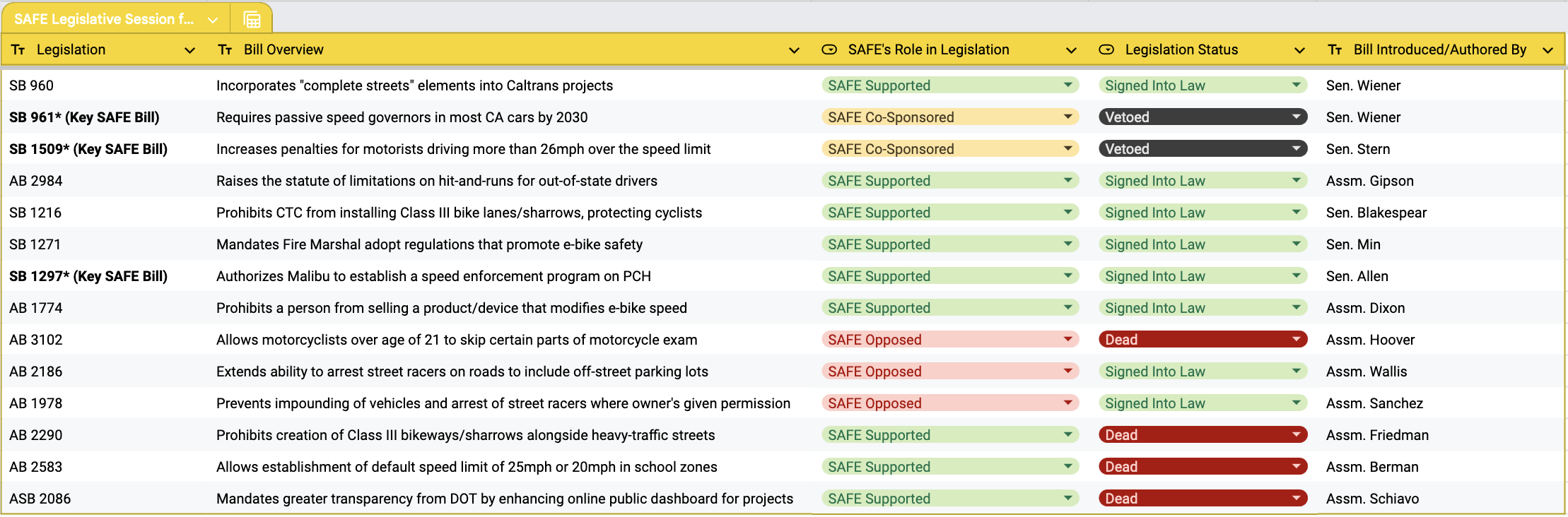This screenshot has width=1568, height=517.
Task: Select cell "SB 1509* (Key SAFE Bill)"
Action: coord(104,149)
